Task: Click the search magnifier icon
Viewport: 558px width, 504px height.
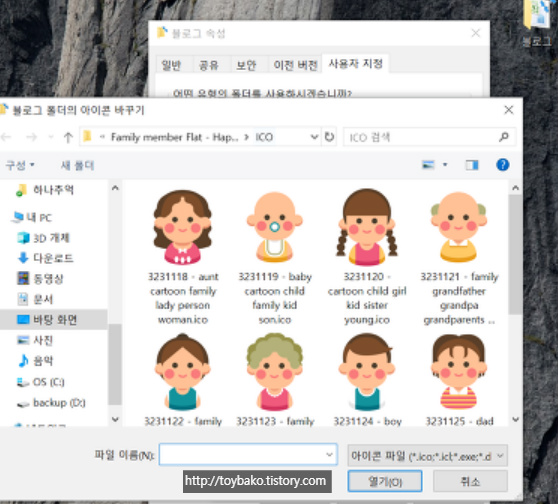Action: (504, 137)
